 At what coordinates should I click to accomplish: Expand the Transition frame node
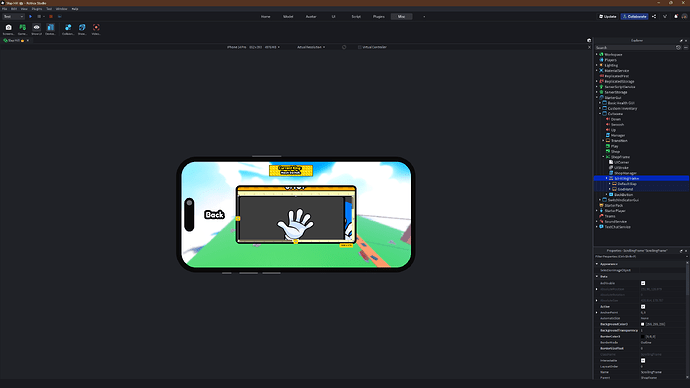click(x=603, y=141)
